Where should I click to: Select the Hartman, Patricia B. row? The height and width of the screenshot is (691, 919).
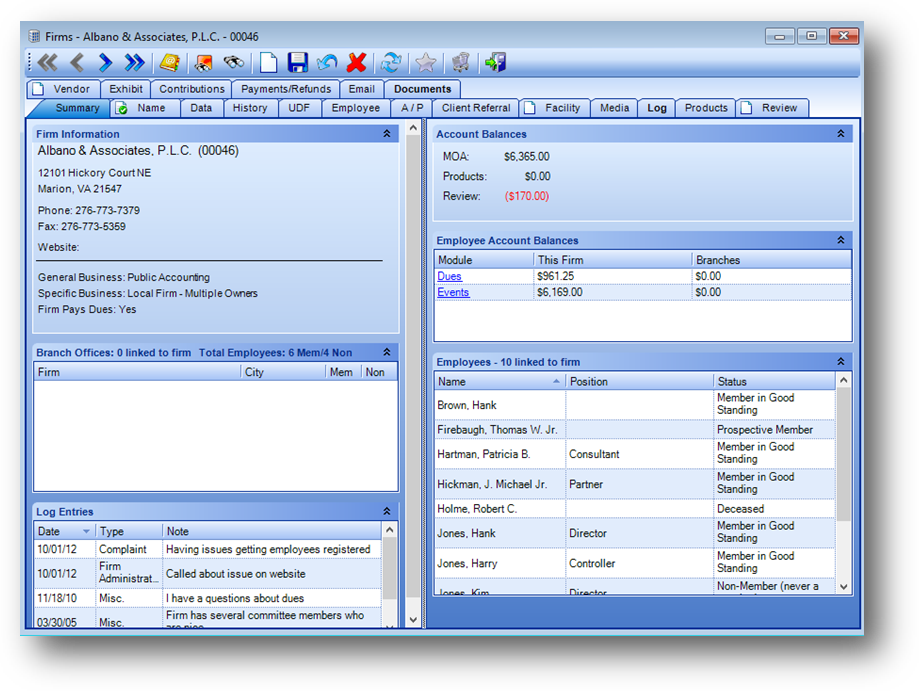[x=635, y=454]
